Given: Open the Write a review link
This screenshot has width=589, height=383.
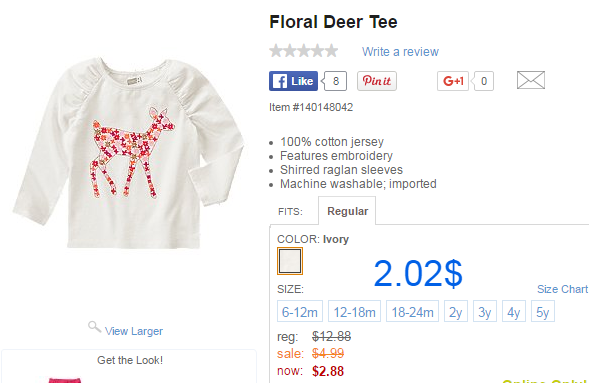Looking at the screenshot, I should click(x=400, y=51).
